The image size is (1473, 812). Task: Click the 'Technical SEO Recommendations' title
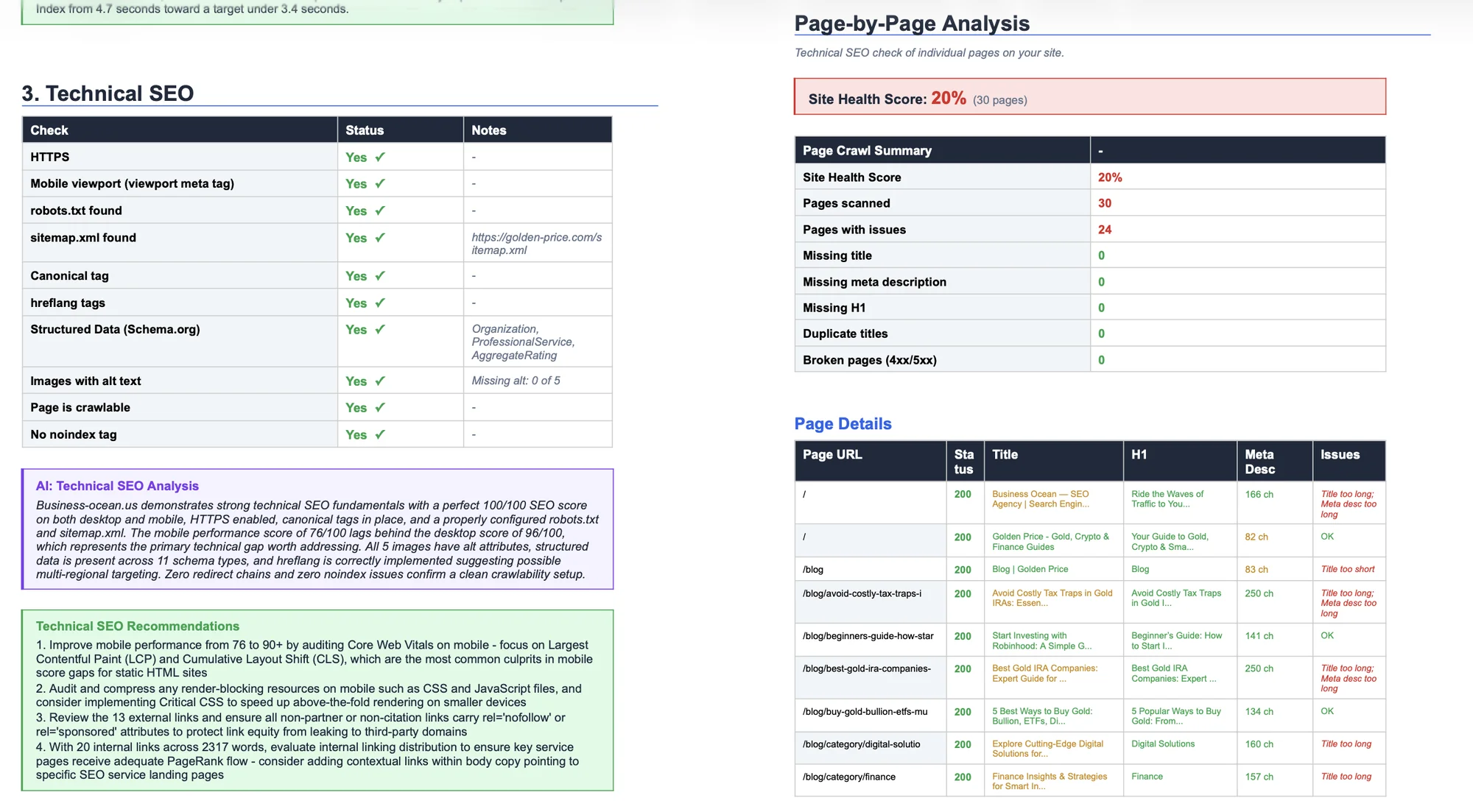[138, 626]
